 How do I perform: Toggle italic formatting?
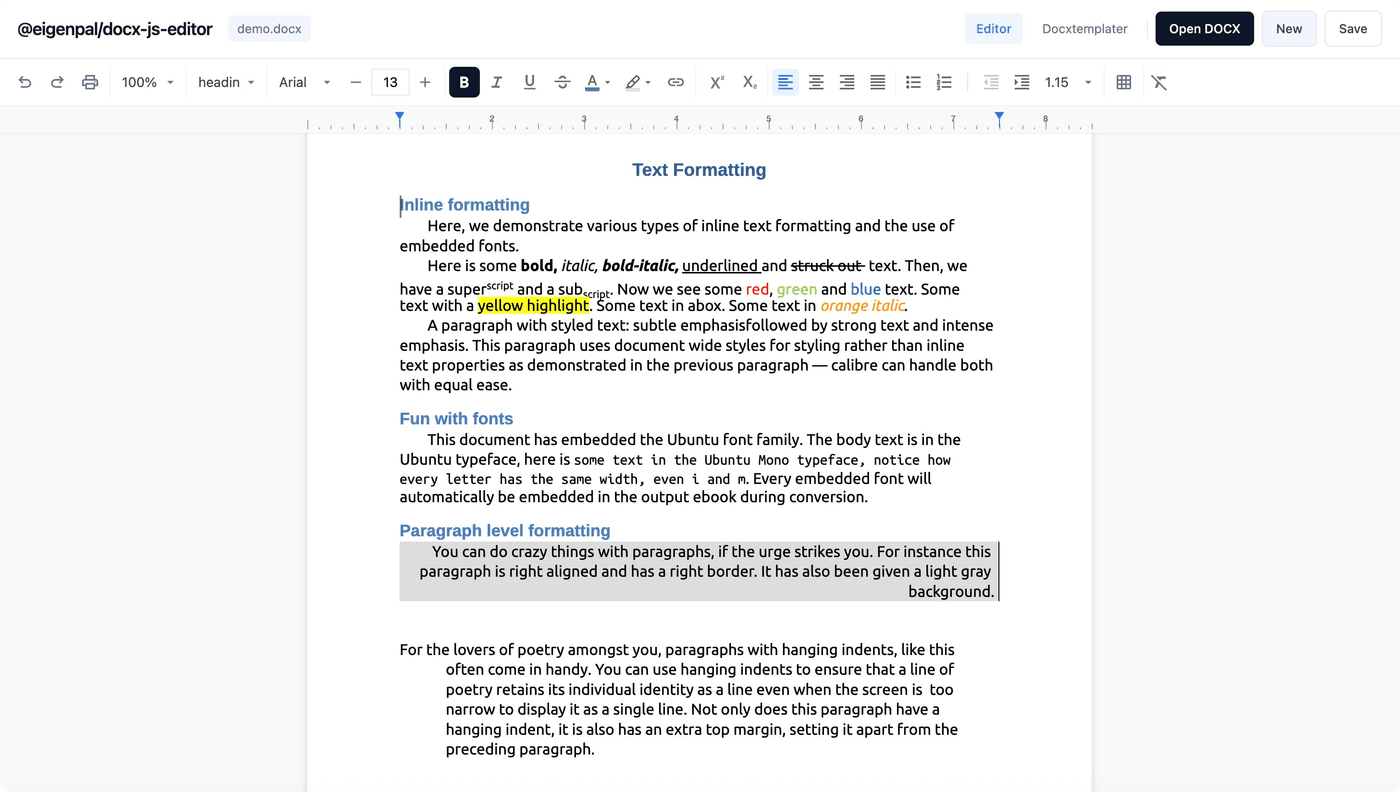[497, 82]
